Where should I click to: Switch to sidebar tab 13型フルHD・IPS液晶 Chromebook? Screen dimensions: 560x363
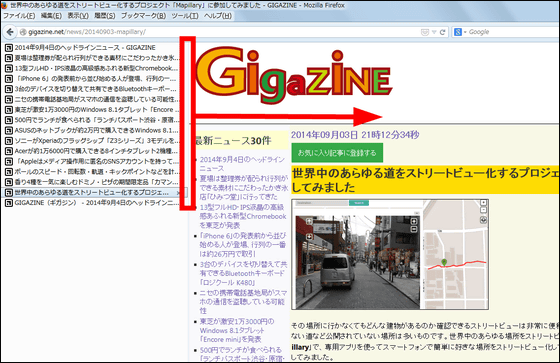pos(92,68)
